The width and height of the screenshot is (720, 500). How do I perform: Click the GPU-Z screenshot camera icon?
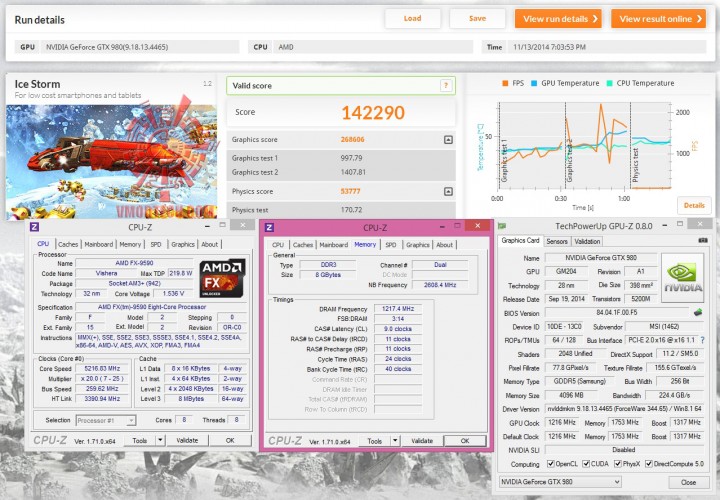pos(703,240)
